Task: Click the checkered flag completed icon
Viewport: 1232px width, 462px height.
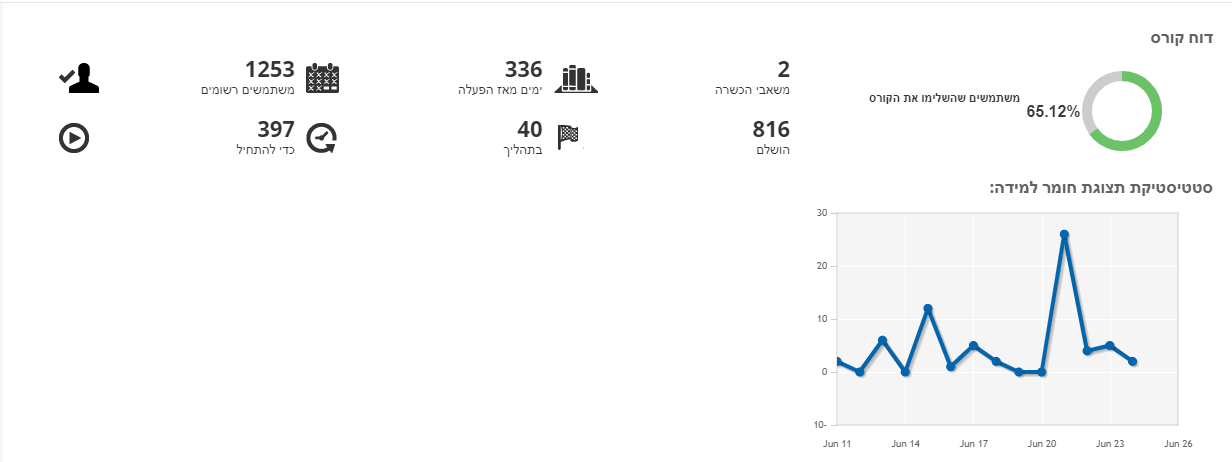Action: [x=567, y=136]
